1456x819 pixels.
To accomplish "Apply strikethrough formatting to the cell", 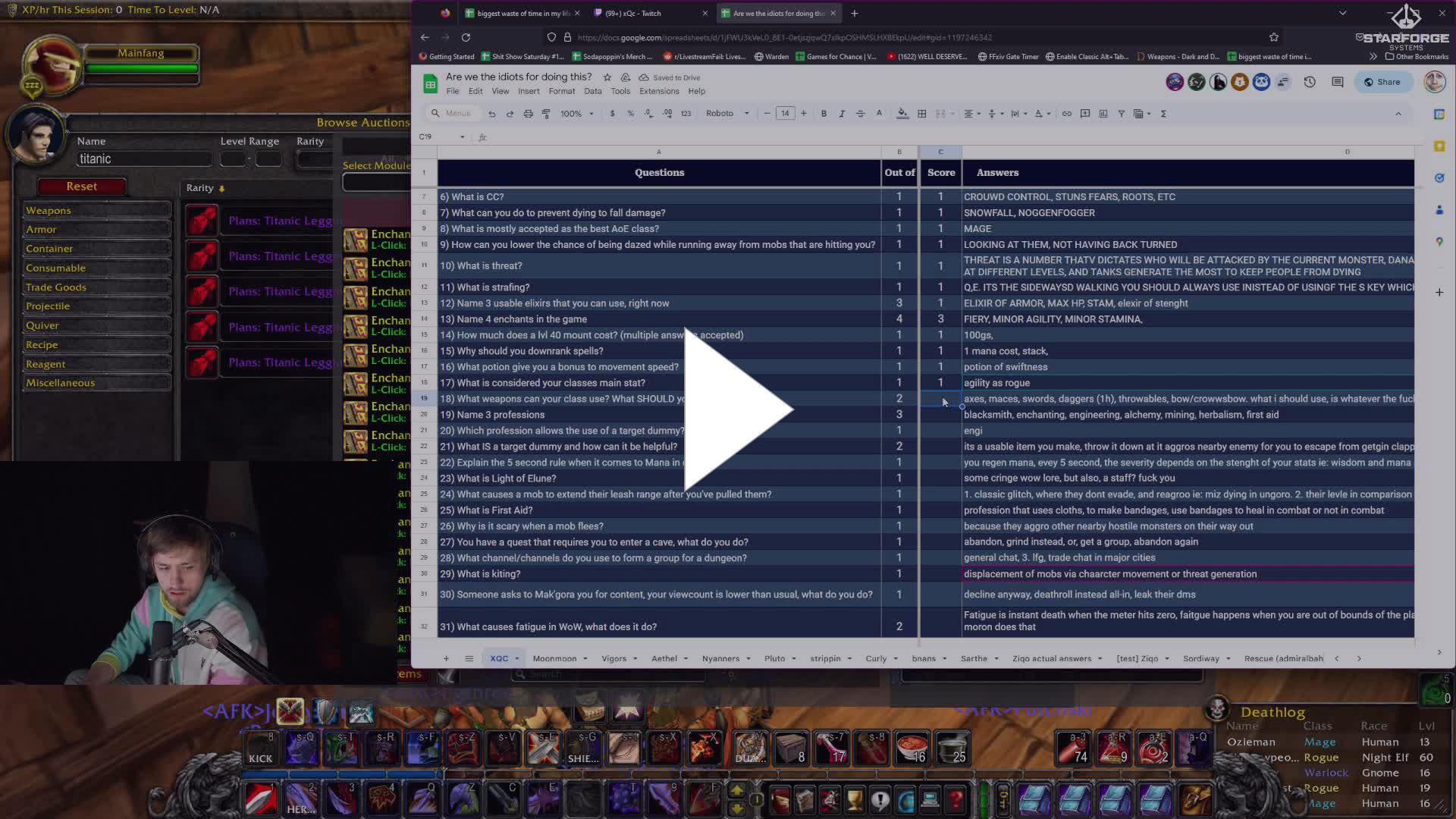I will pyautogui.click(x=860, y=113).
